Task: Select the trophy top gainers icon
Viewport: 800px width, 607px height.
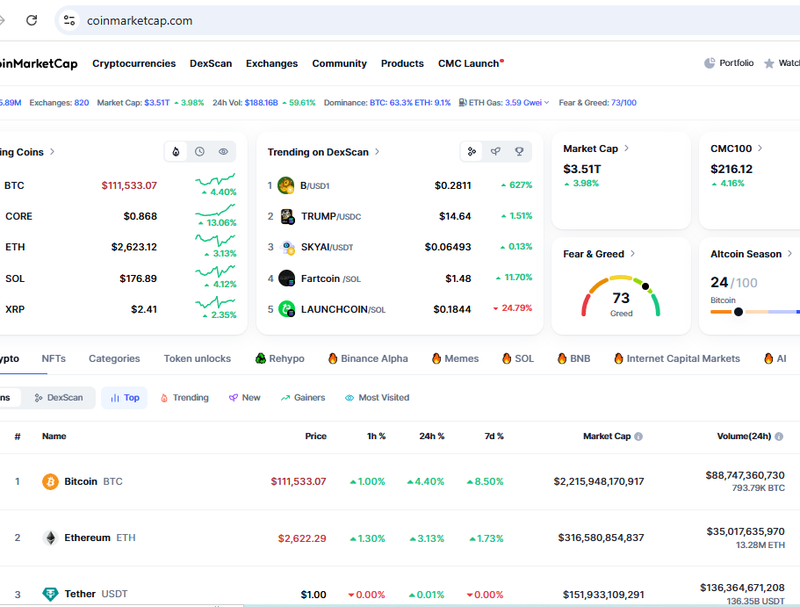Action: pos(519,151)
